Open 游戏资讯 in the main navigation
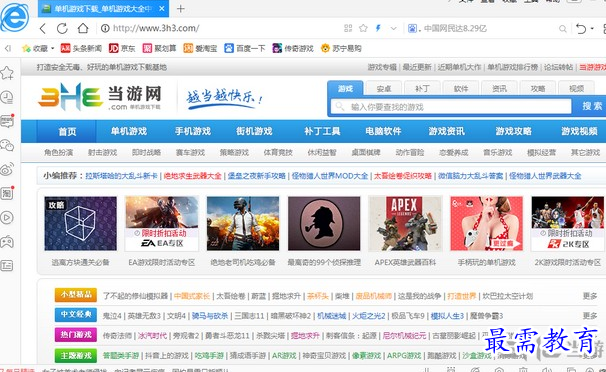This screenshot has height=372, width=606. coord(446,131)
